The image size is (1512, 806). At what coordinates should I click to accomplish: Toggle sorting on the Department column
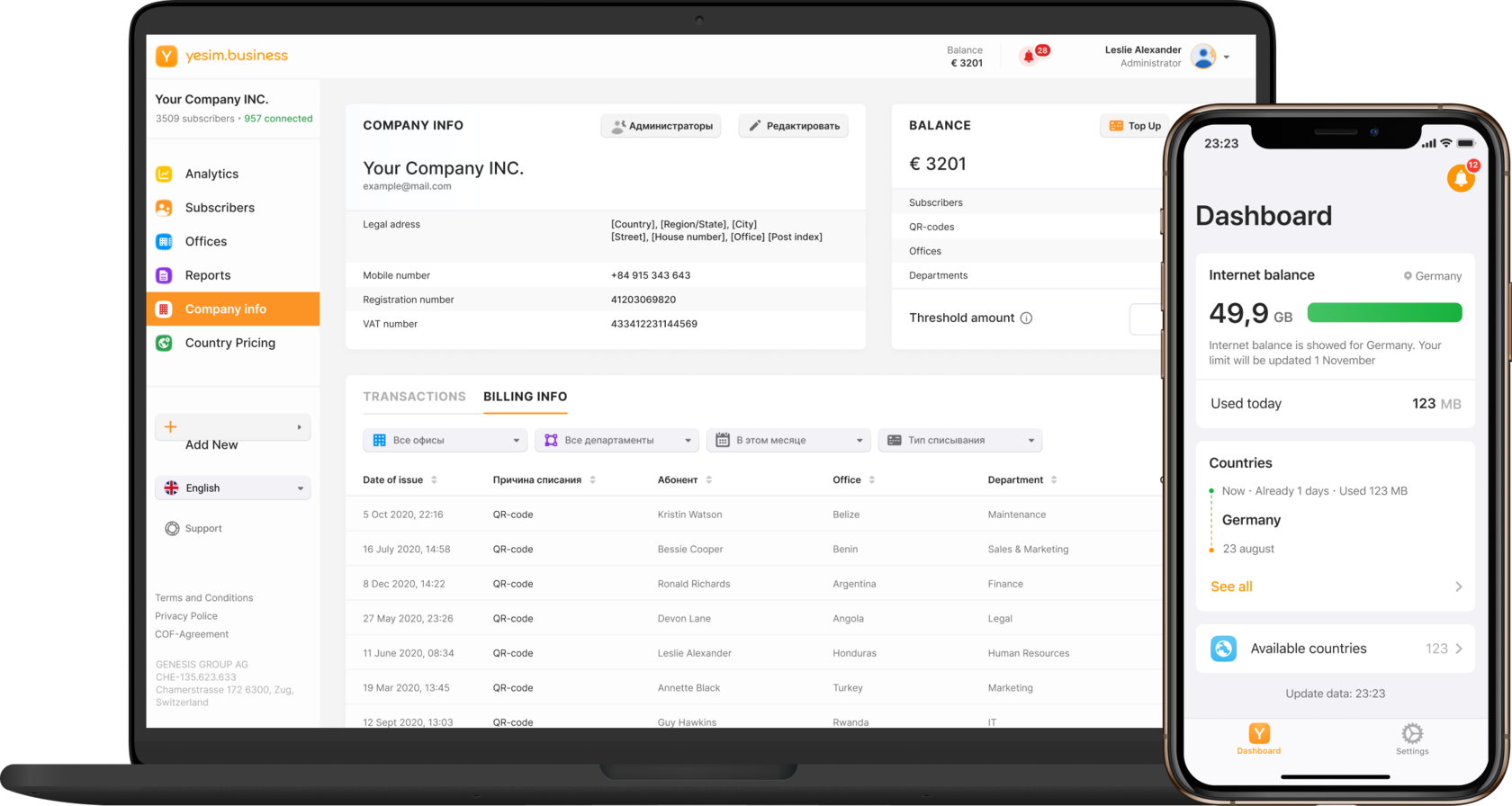pos(1054,480)
